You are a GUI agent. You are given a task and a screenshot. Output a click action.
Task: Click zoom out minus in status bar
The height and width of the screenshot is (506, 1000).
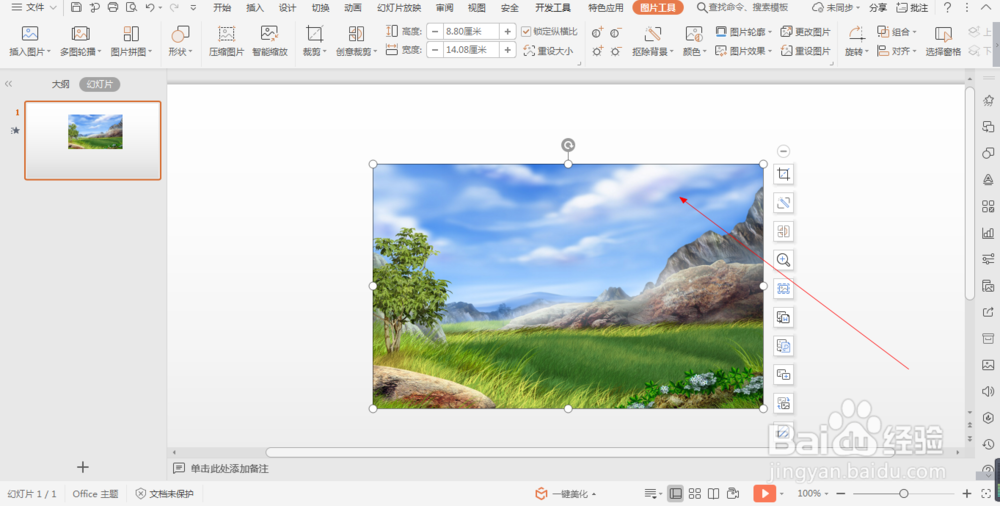pos(841,493)
